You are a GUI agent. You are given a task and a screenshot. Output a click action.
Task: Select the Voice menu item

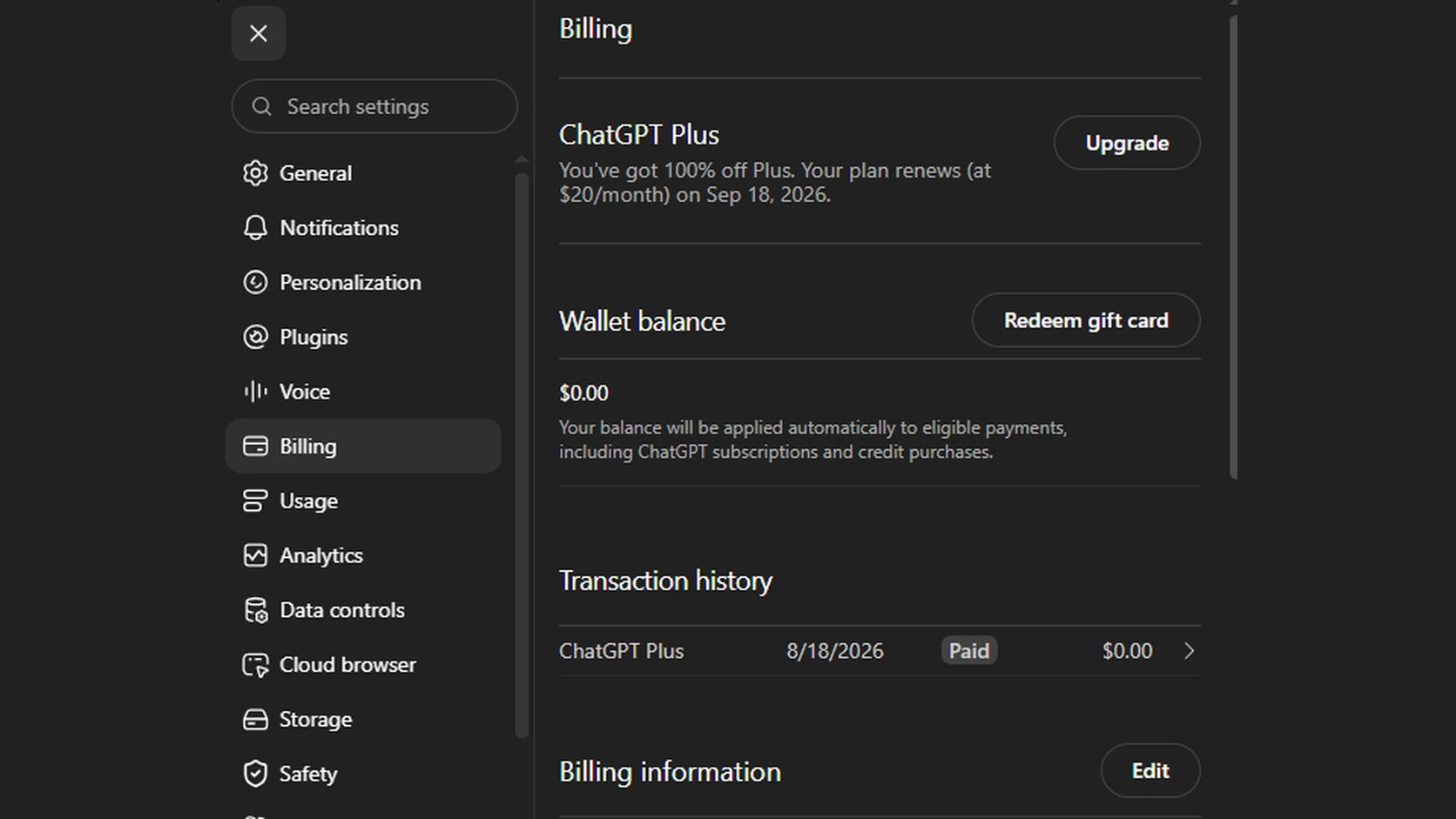[x=363, y=392]
